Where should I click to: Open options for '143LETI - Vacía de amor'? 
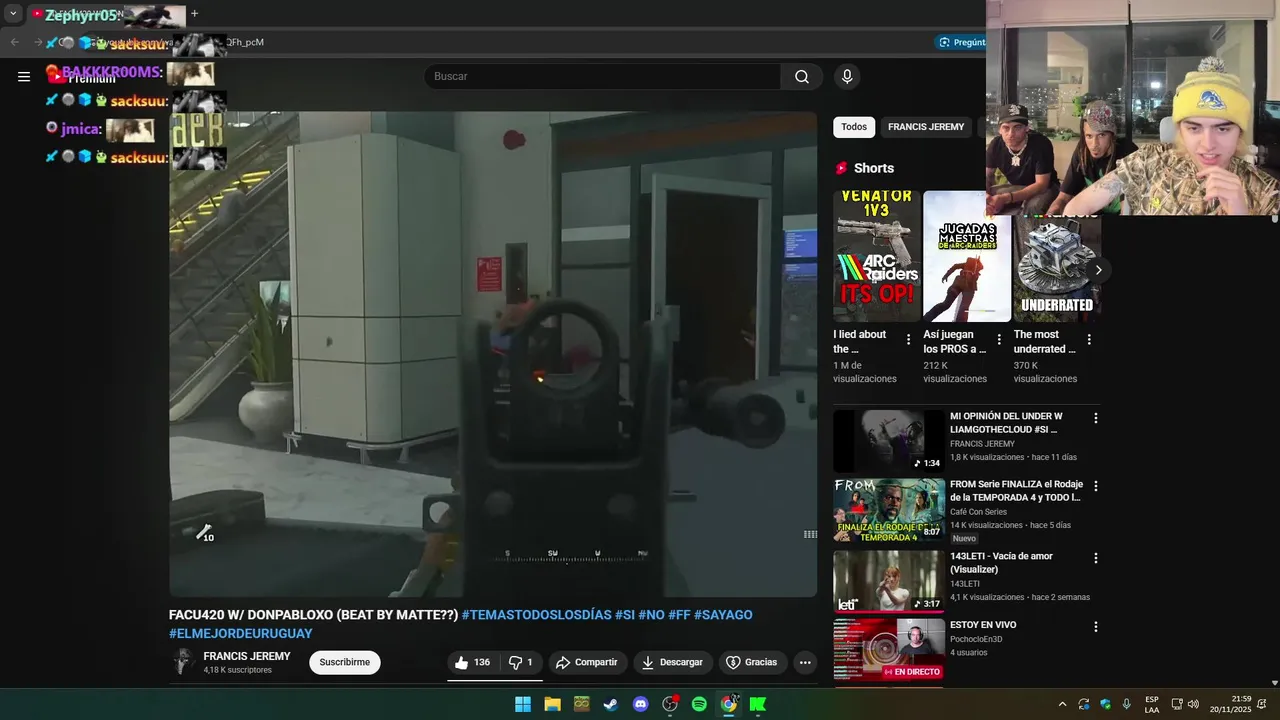[x=1095, y=558]
